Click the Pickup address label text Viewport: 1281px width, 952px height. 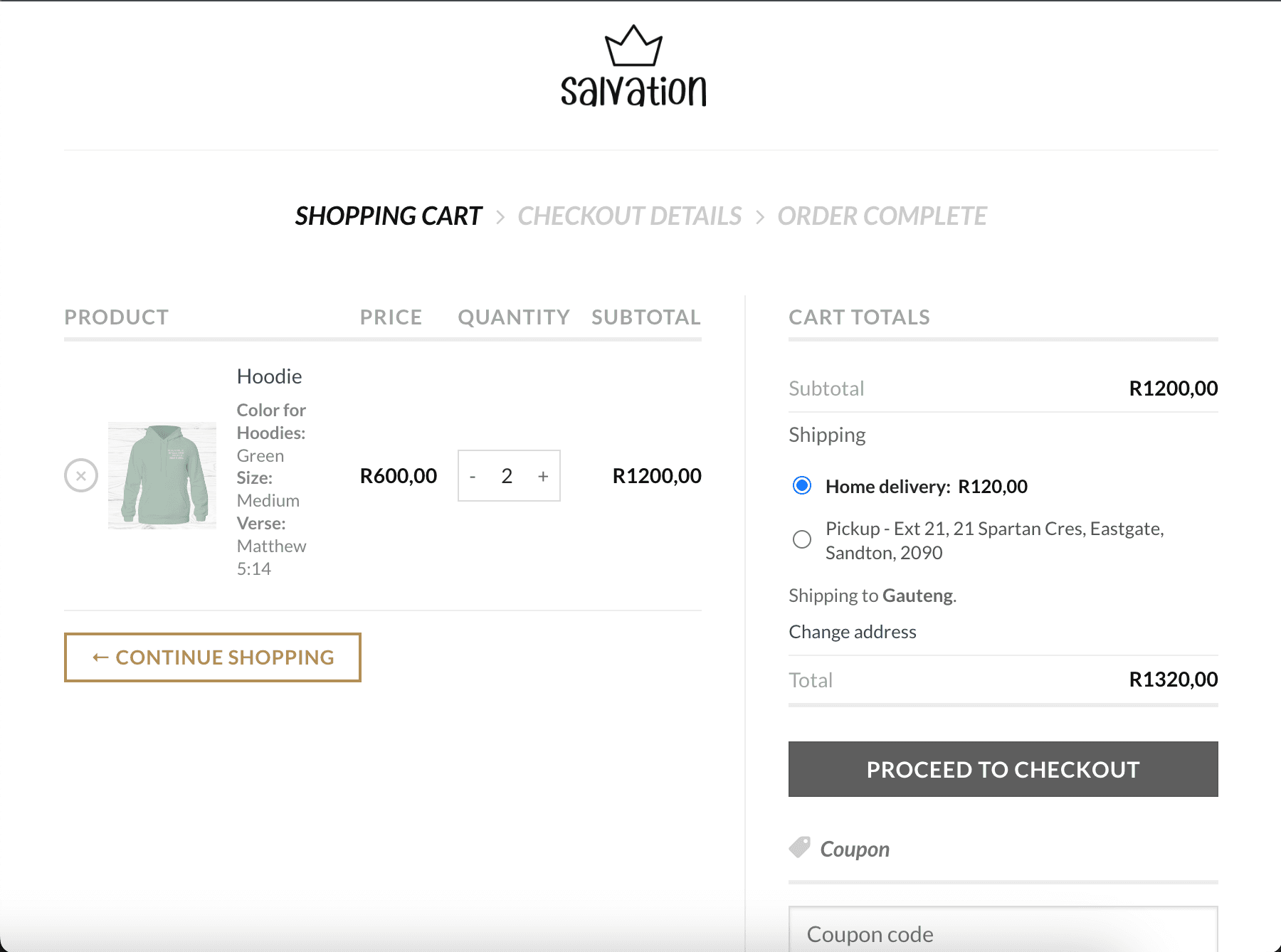coord(994,541)
